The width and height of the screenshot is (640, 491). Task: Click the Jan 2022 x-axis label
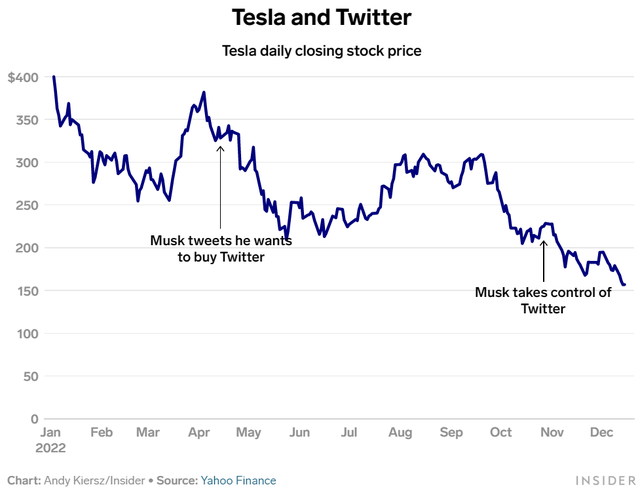point(51,440)
